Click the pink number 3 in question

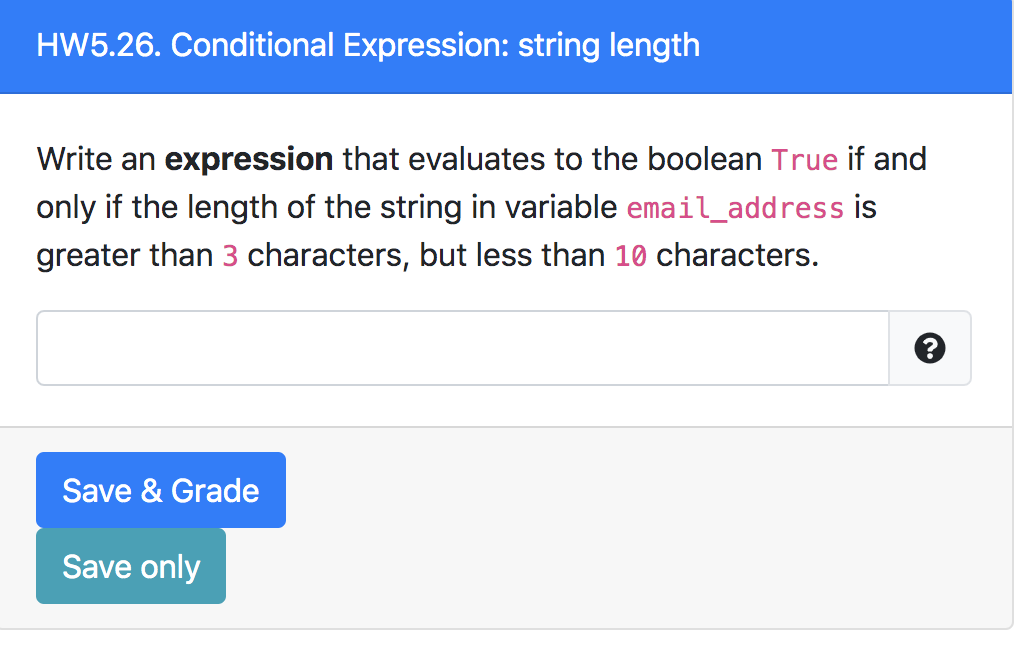pyautogui.click(x=229, y=256)
